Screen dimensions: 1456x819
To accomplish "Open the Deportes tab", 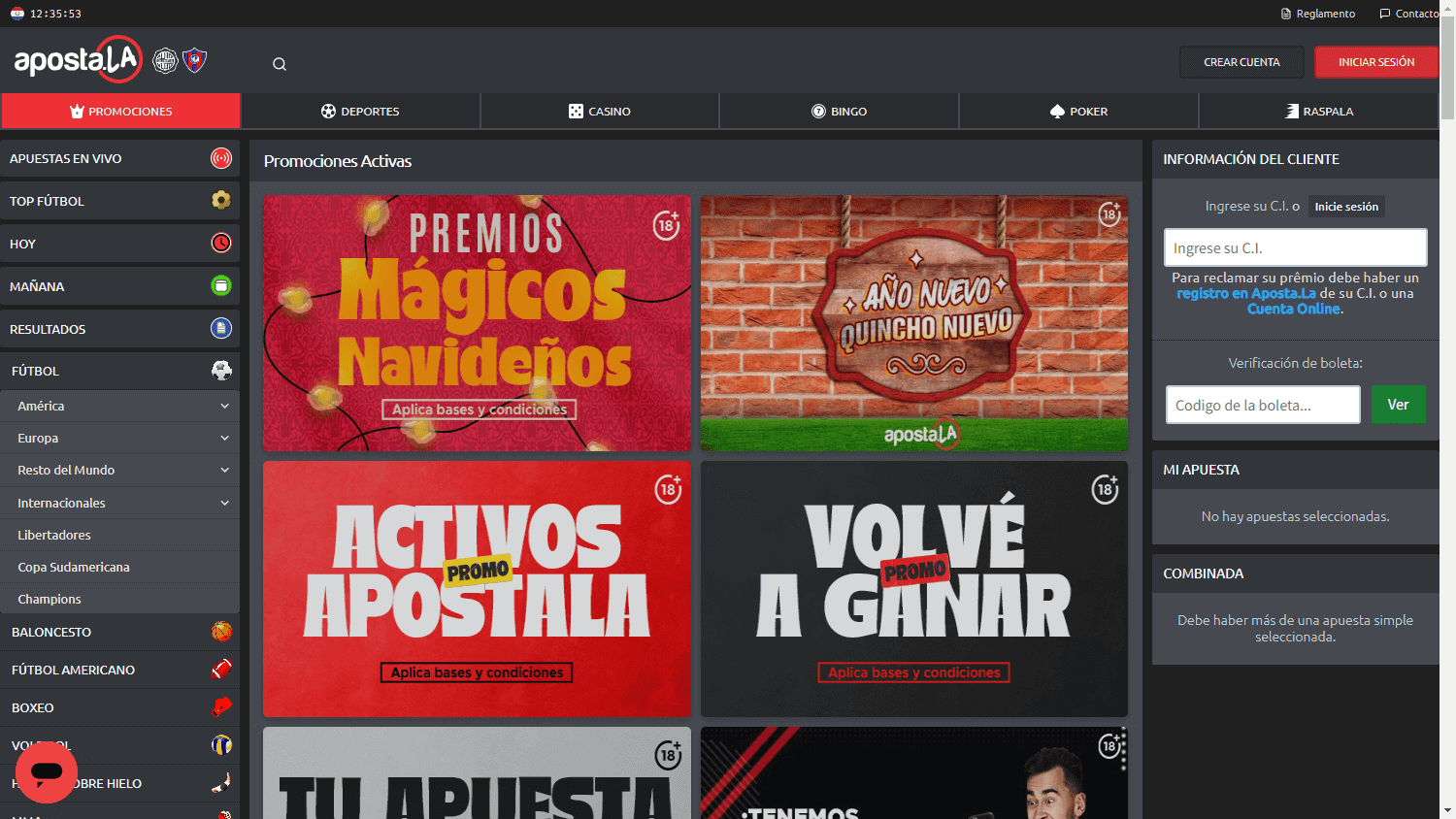I will (360, 112).
